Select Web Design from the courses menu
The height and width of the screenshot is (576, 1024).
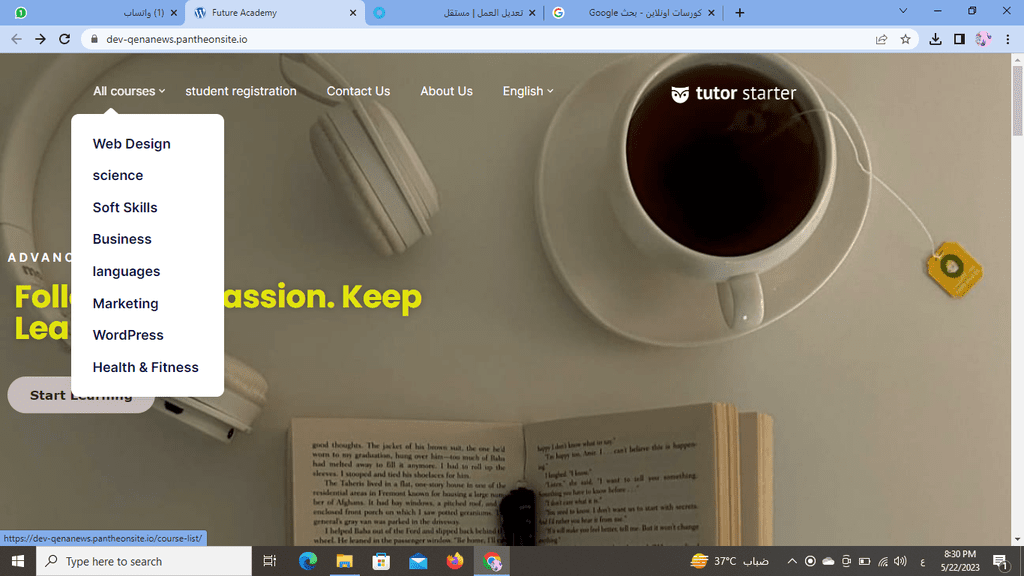[x=131, y=144]
